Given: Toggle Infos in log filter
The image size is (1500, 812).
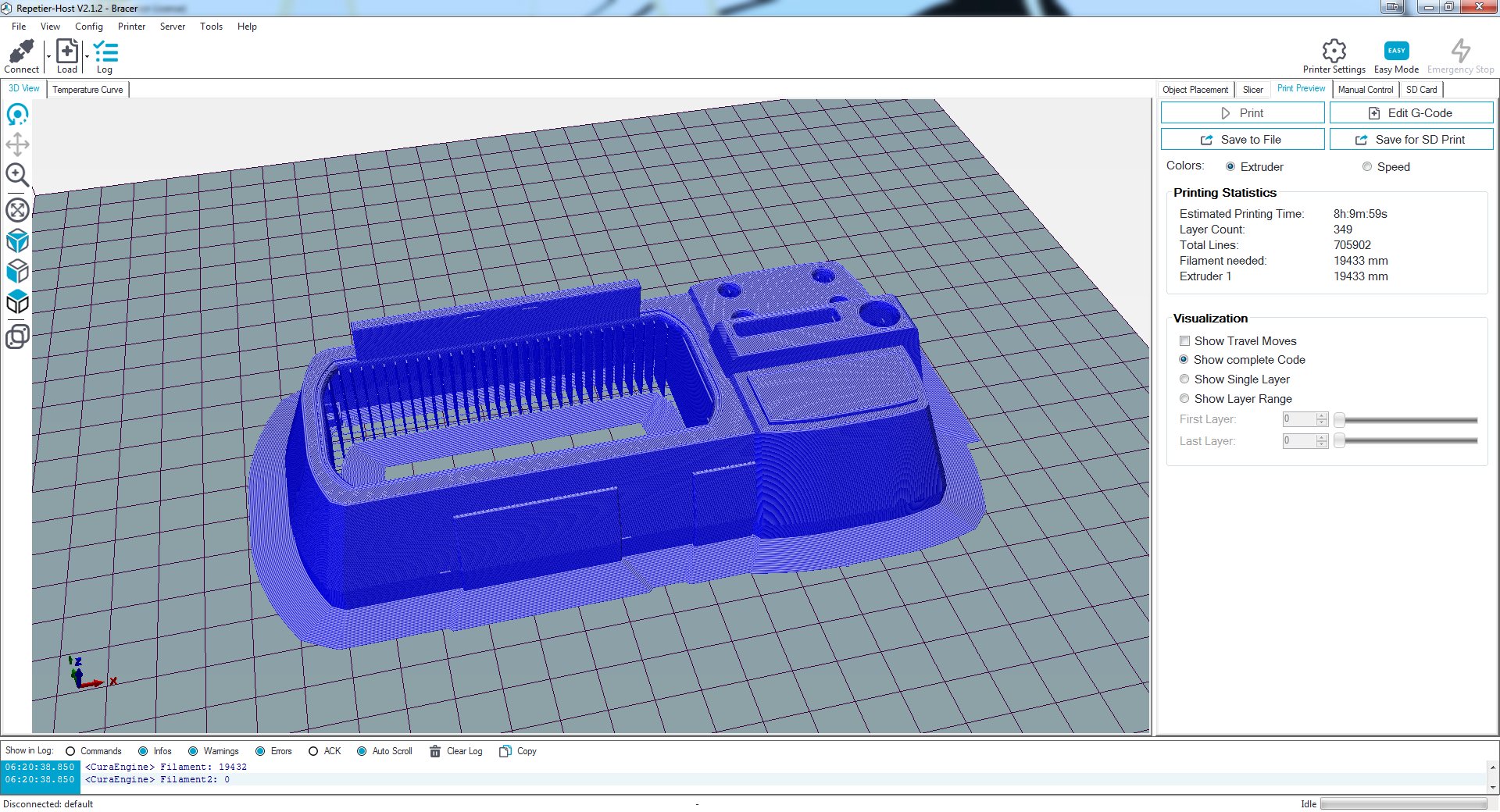Looking at the screenshot, I should pos(143,751).
